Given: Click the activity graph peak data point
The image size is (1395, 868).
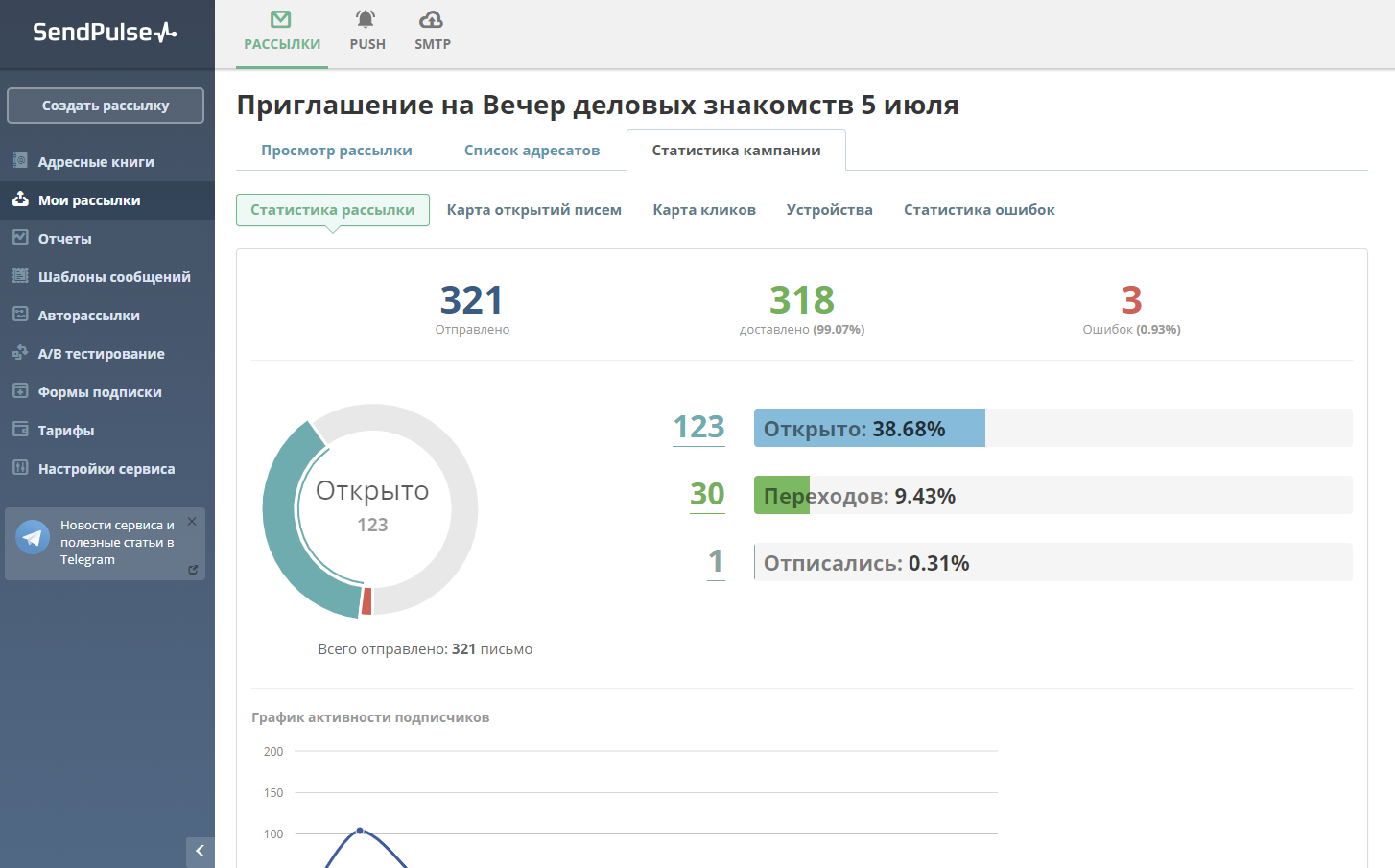Looking at the screenshot, I should [x=360, y=831].
